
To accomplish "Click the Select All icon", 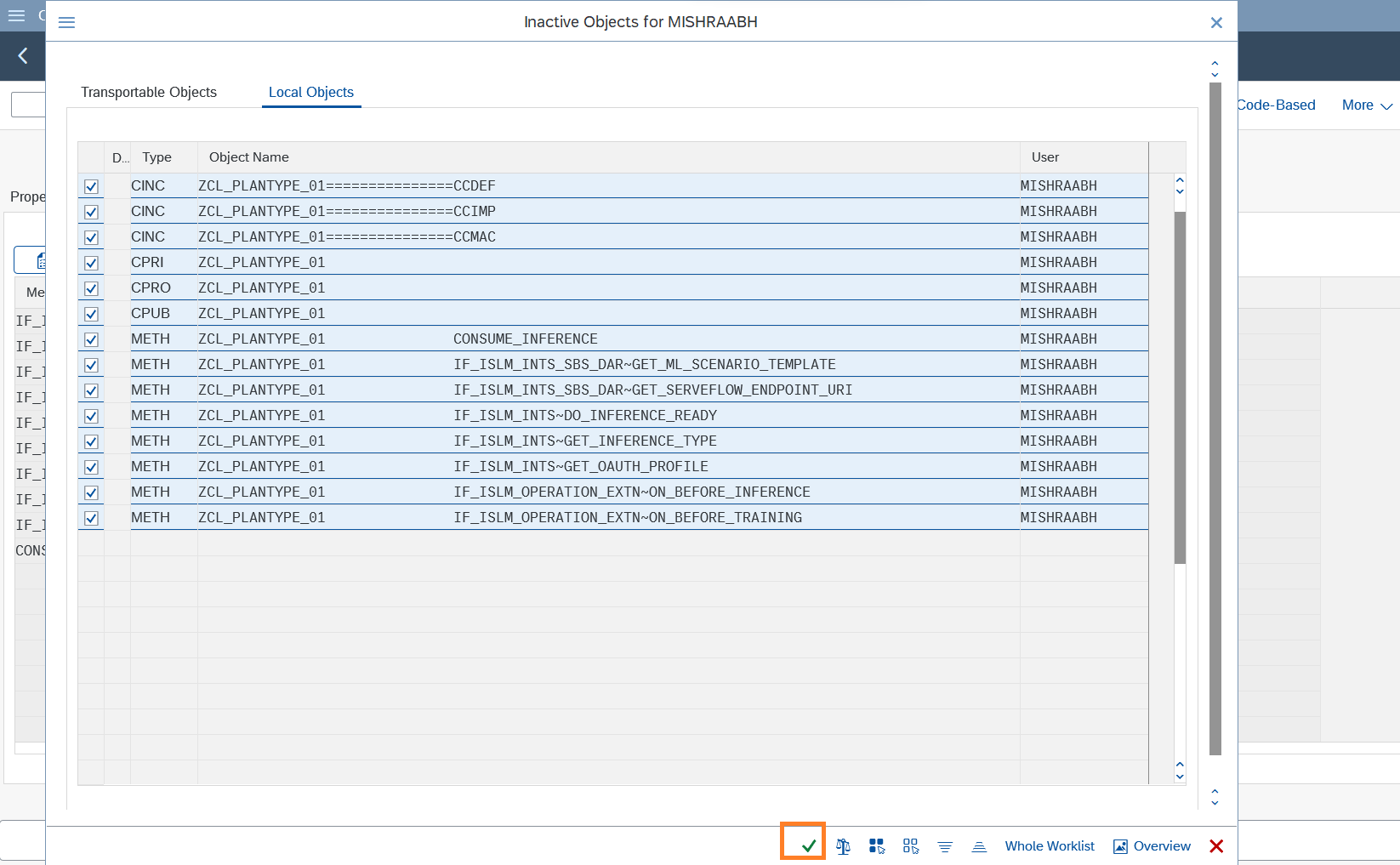I will (877, 845).
